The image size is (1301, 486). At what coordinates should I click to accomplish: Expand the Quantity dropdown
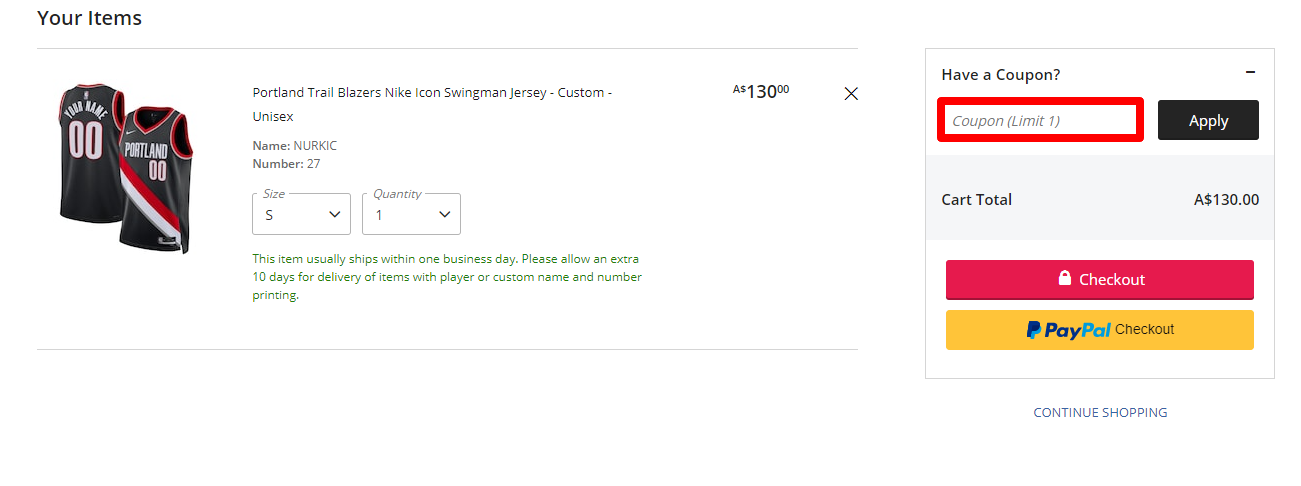coord(411,214)
